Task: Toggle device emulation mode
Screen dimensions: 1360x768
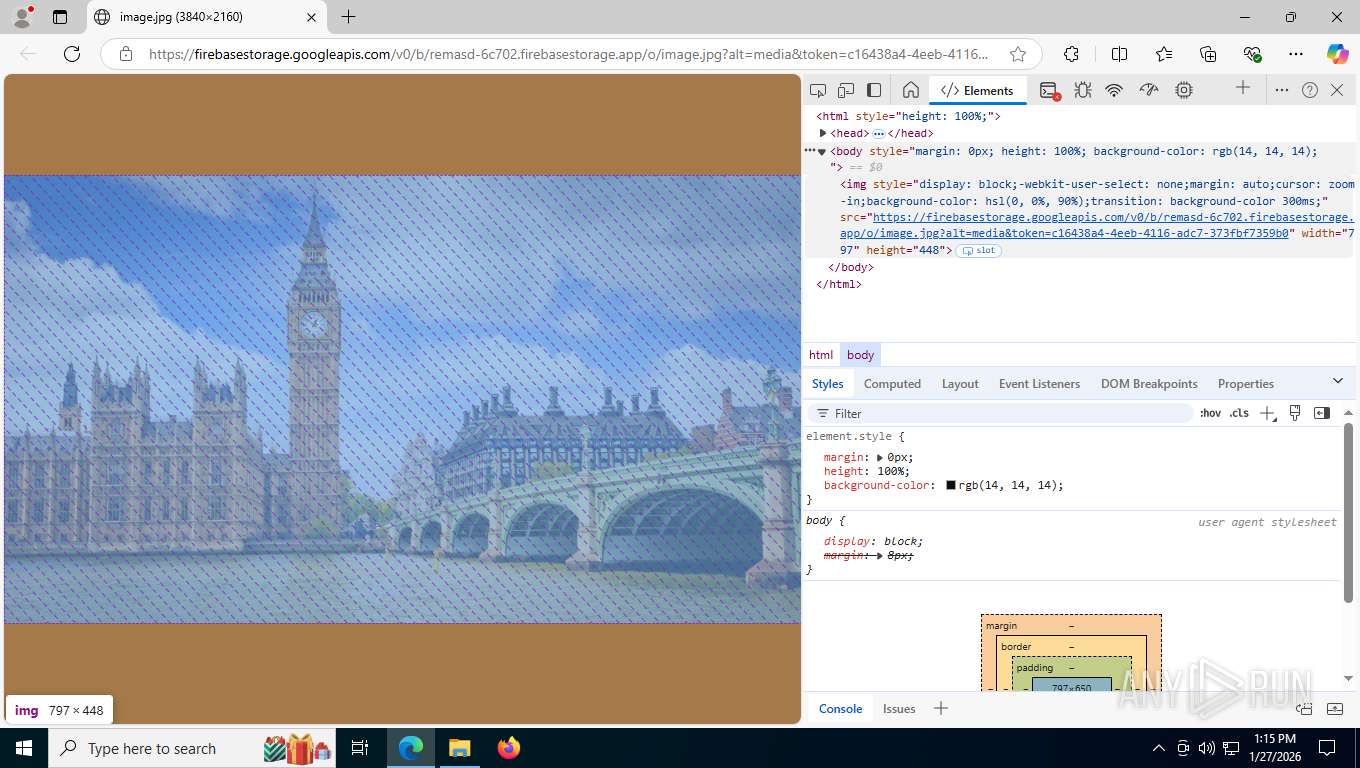Action: tap(846, 90)
